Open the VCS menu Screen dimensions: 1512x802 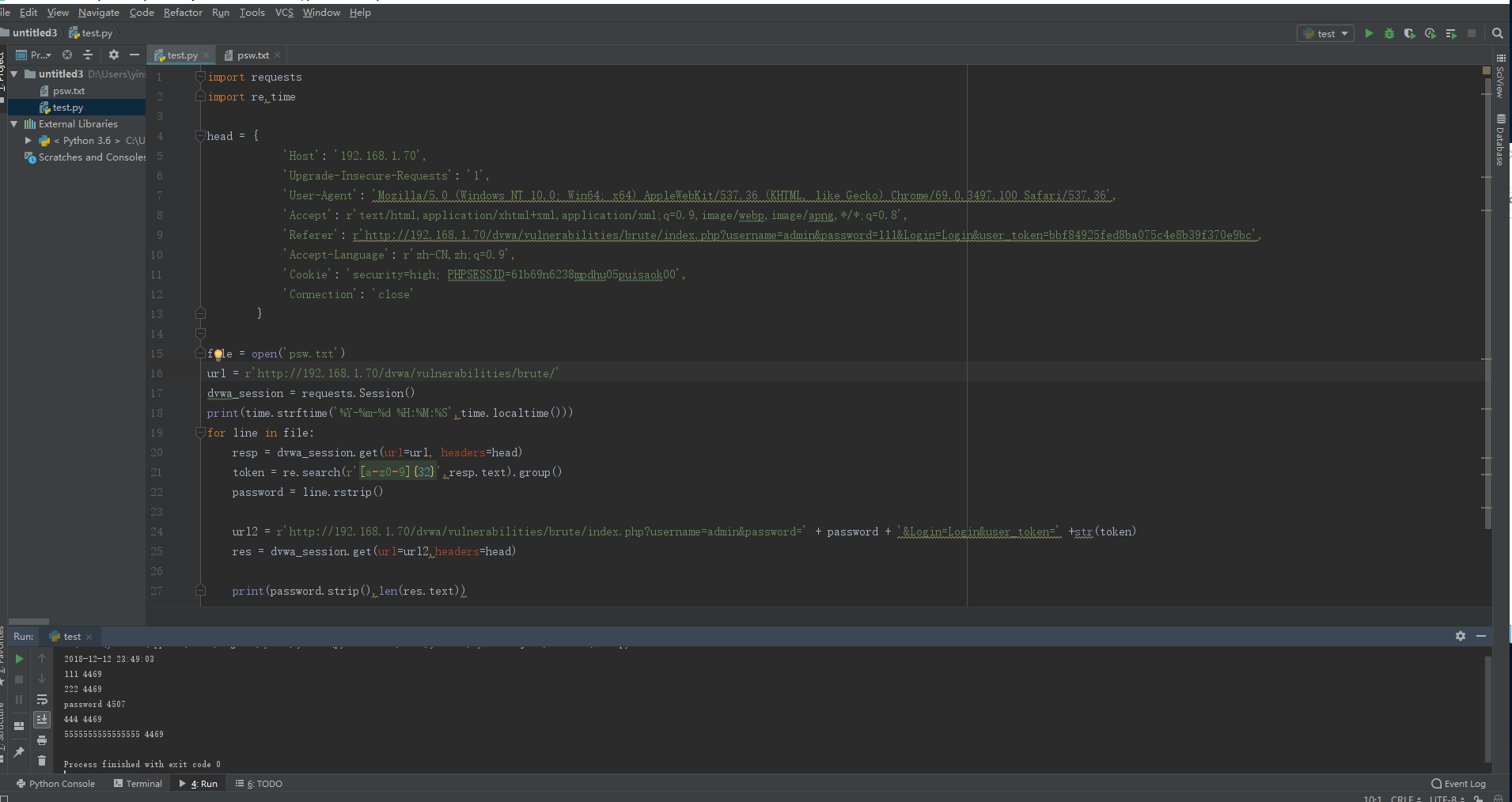pyautogui.click(x=284, y=13)
